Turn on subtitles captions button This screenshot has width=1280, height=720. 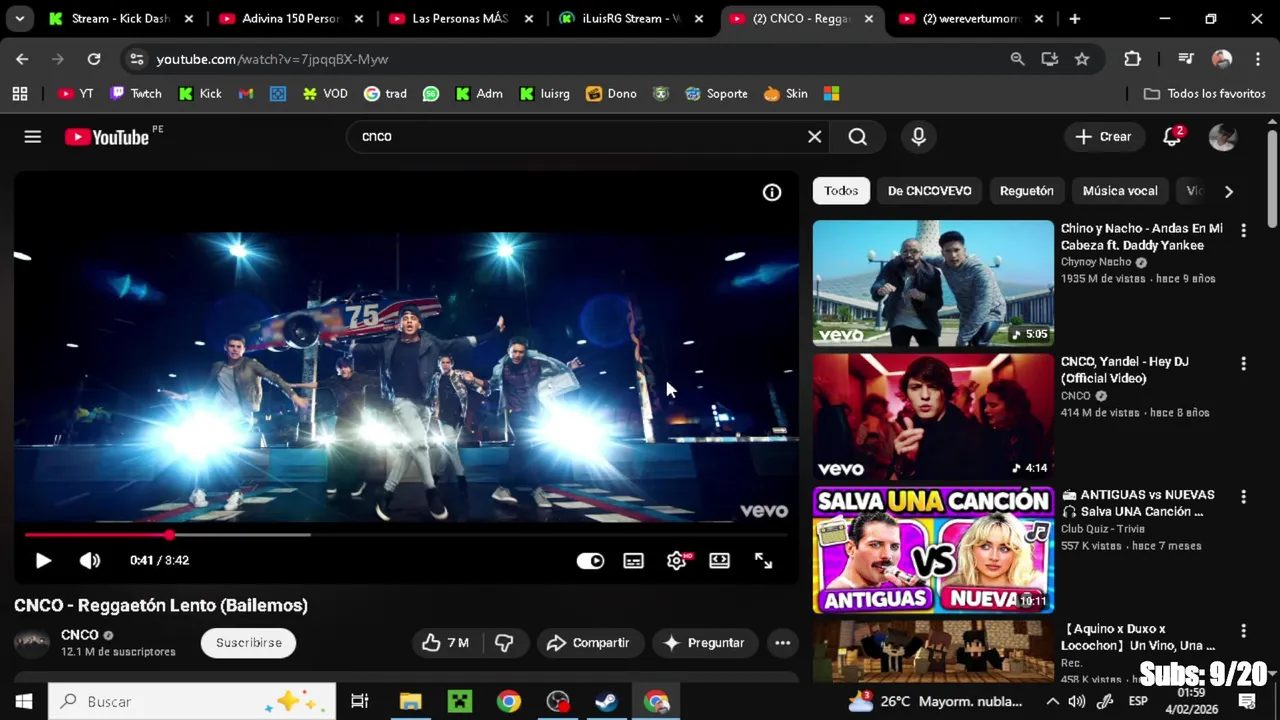(634, 561)
